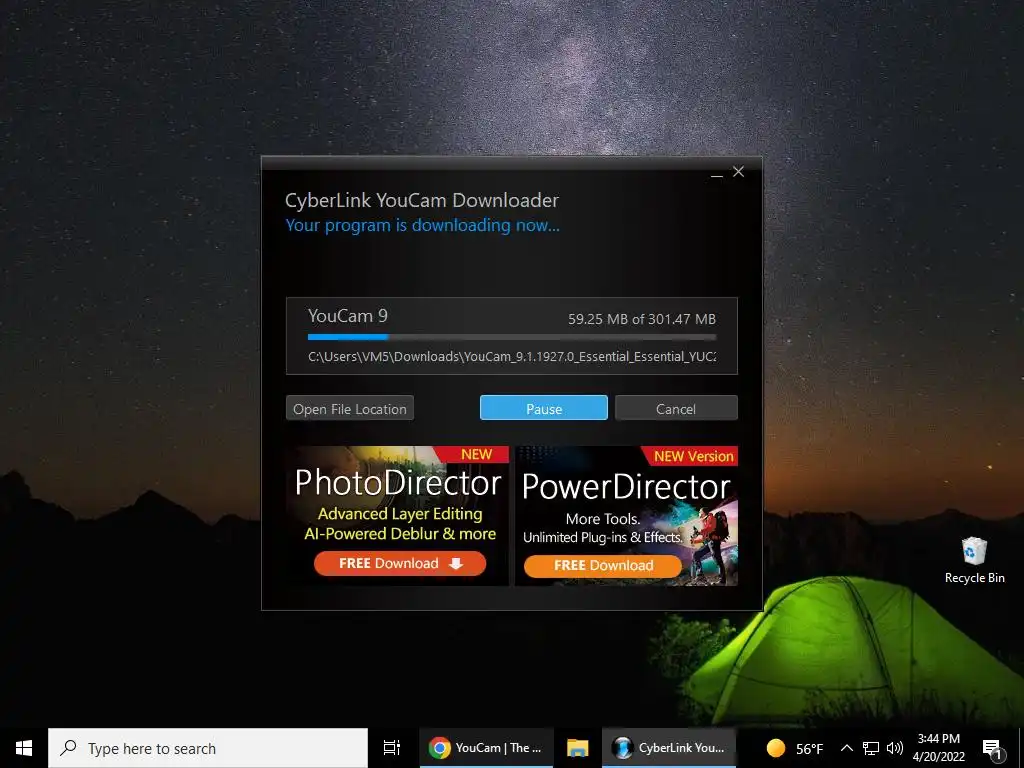Switch to the Chrome YouCam taskbar window
The image size is (1024, 768).
[x=486, y=748]
